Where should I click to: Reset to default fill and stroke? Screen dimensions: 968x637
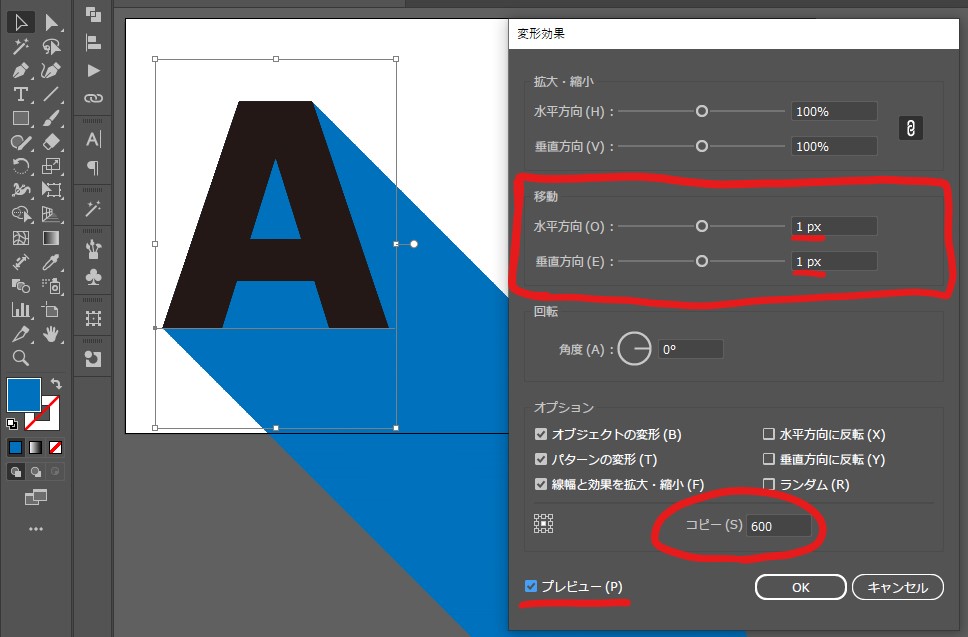[x=11, y=423]
